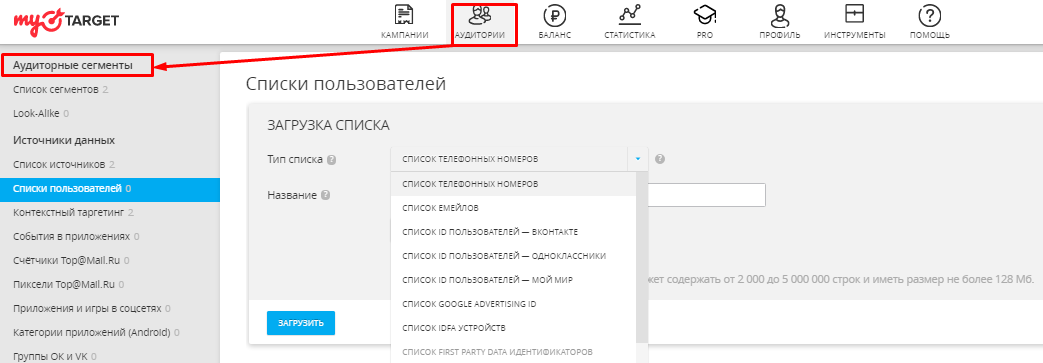The width and height of the screenshot is (1043, 363).
Task: Click help icon next to Название label
Action: point(325,195)
